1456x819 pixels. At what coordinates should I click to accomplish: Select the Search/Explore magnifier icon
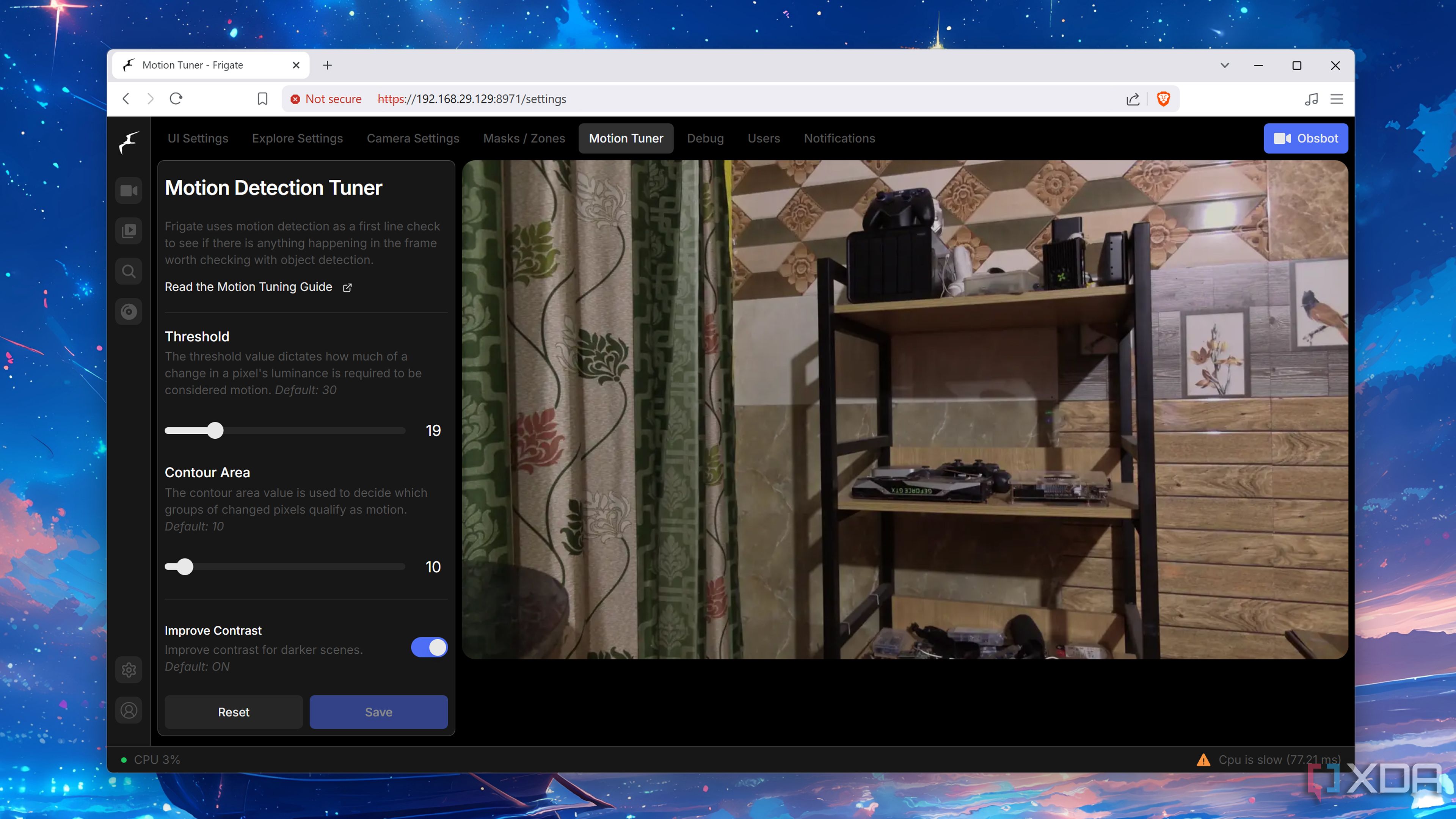(128, 271)
